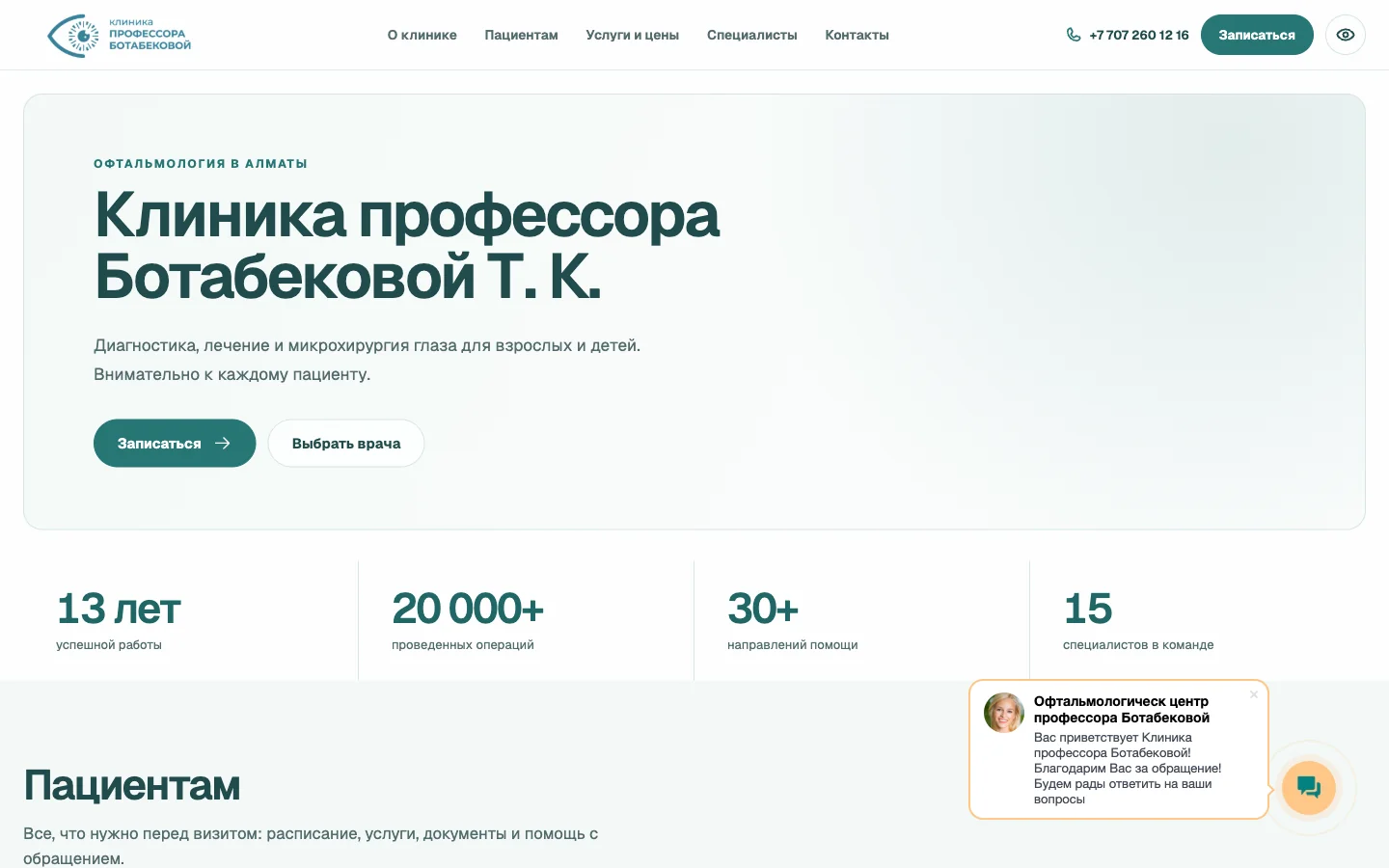The image size is (1389, 868).
Task: Open the "Пациентам" navigation item
Action: click(521, 35)
